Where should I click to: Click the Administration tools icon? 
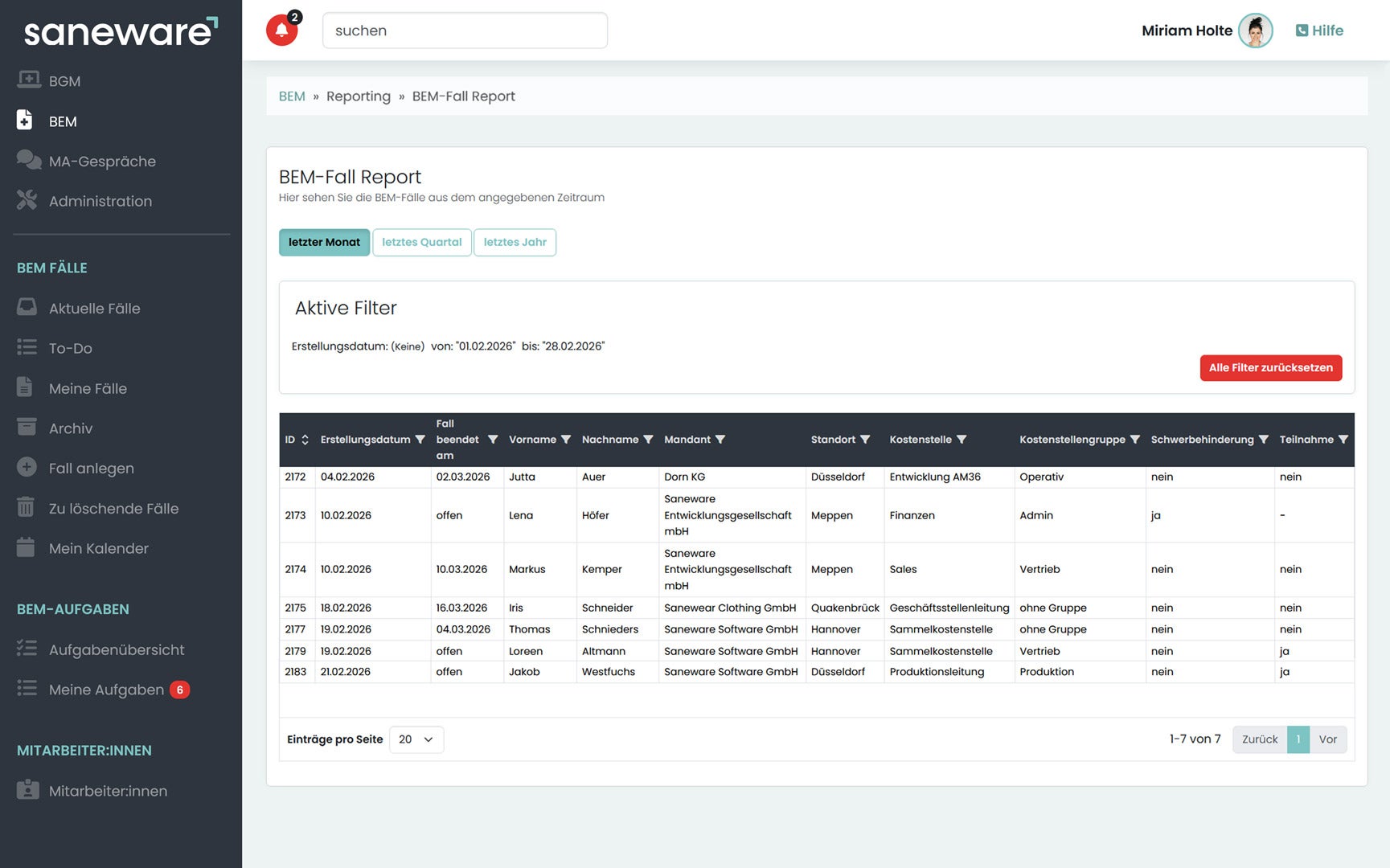[x=27, y=200]
